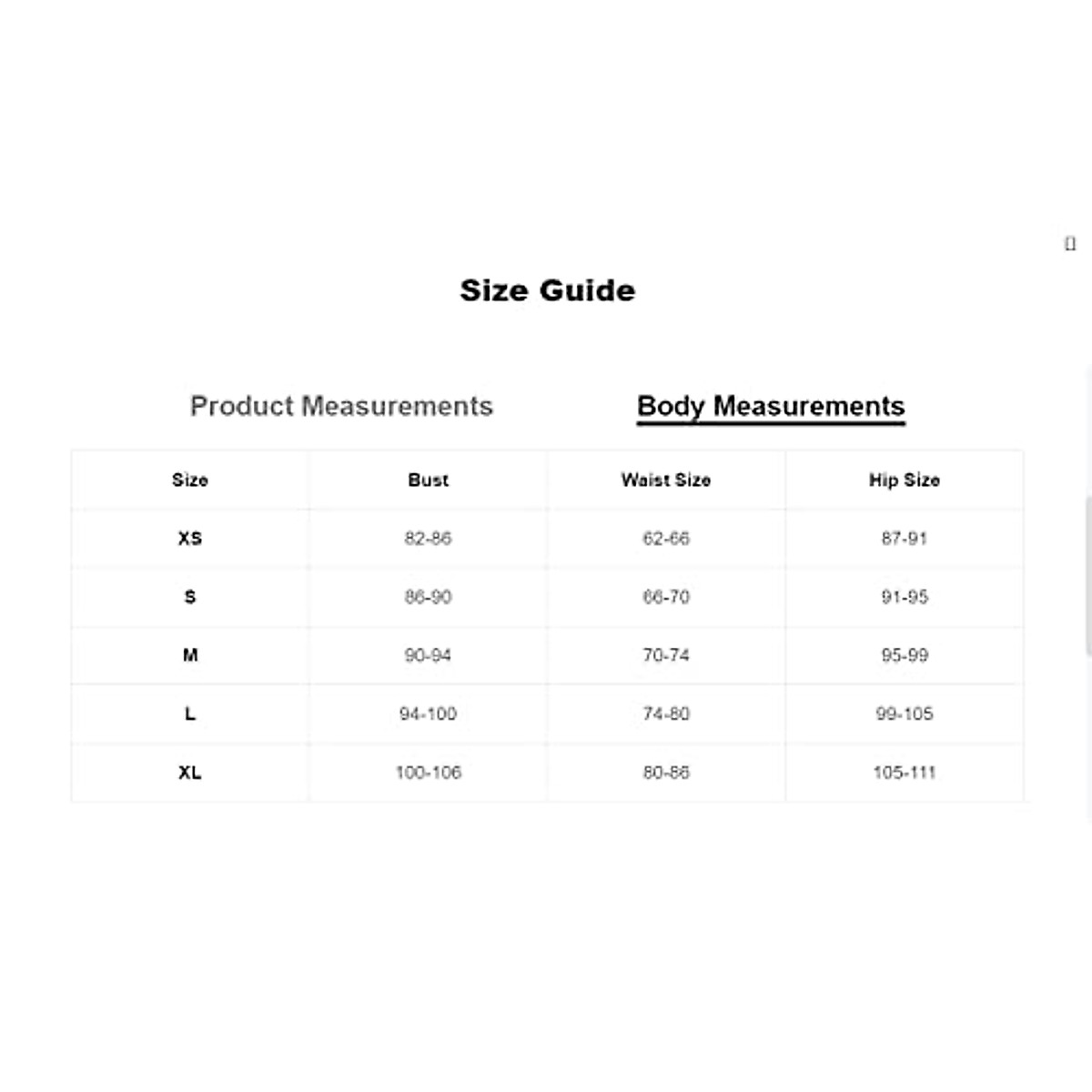The height and width of the screenshot is (1092, 1092).
Task: Click the small icon beside the Size Guide
Action: (1070, 244)
